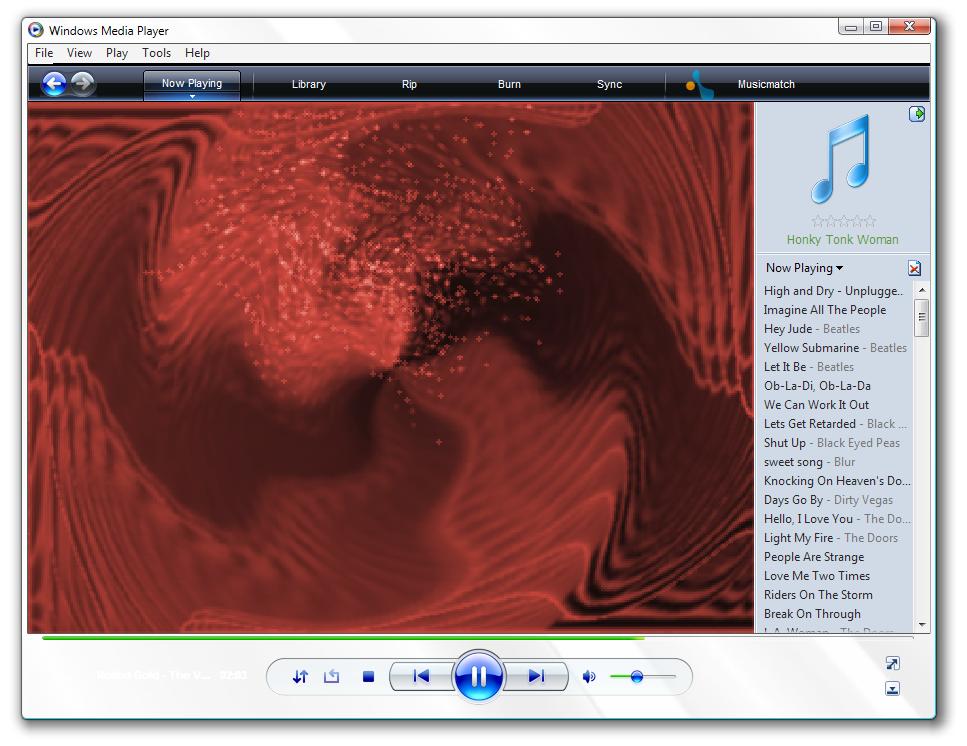Switch to compact mode icon

point(892,689)
